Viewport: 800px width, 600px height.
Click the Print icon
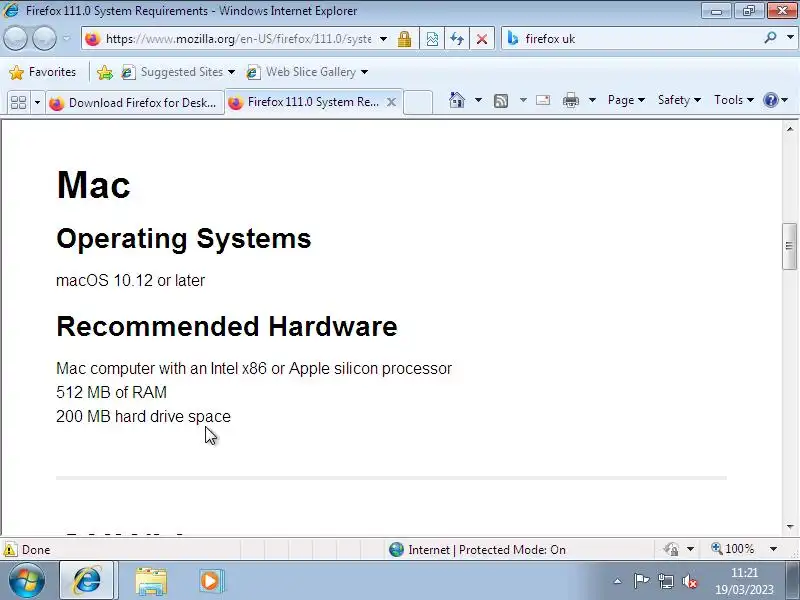pyautogui.click(x=570, y=100)
